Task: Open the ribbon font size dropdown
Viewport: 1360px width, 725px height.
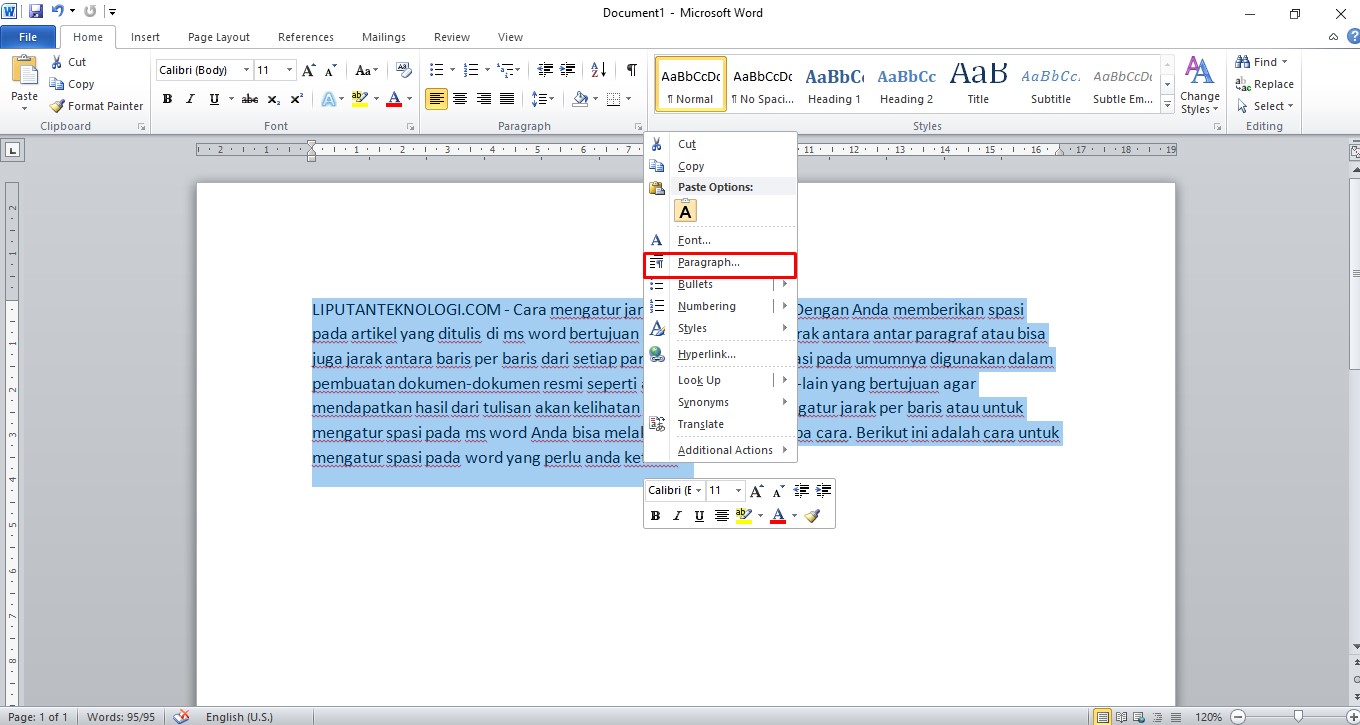Action: (290, 70)
